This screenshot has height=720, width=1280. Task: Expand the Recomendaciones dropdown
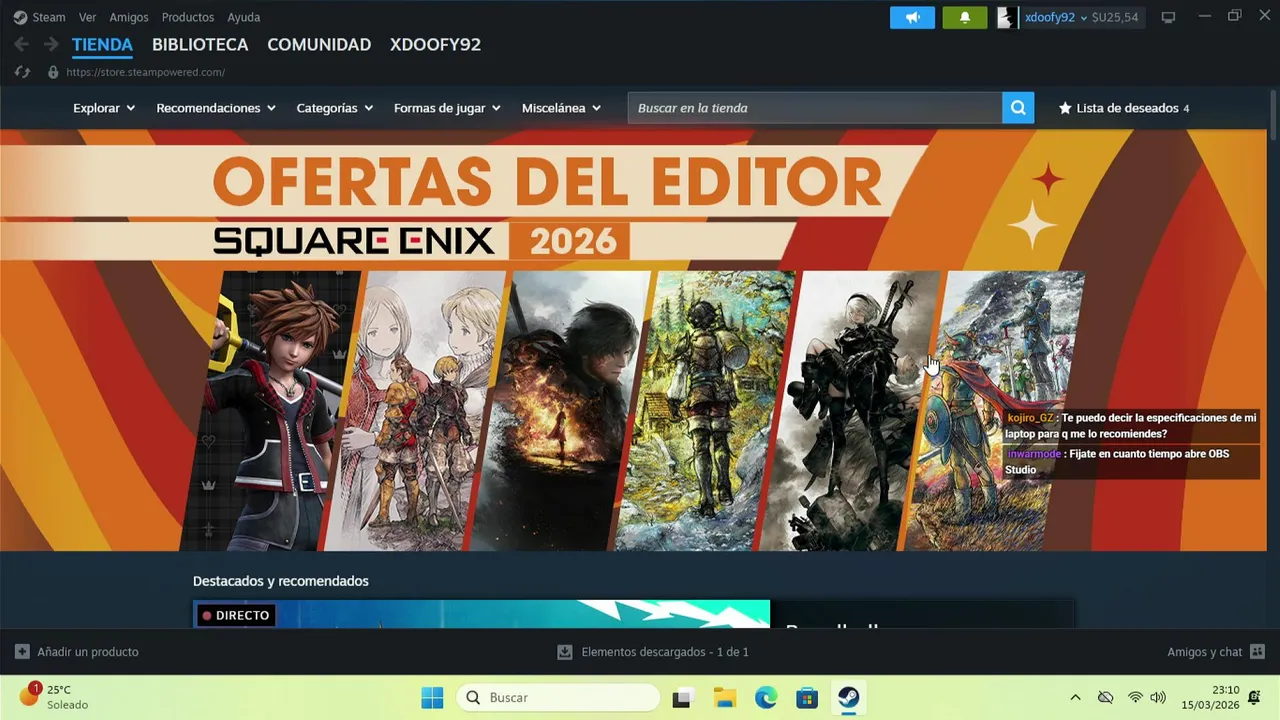coord(216,108)
